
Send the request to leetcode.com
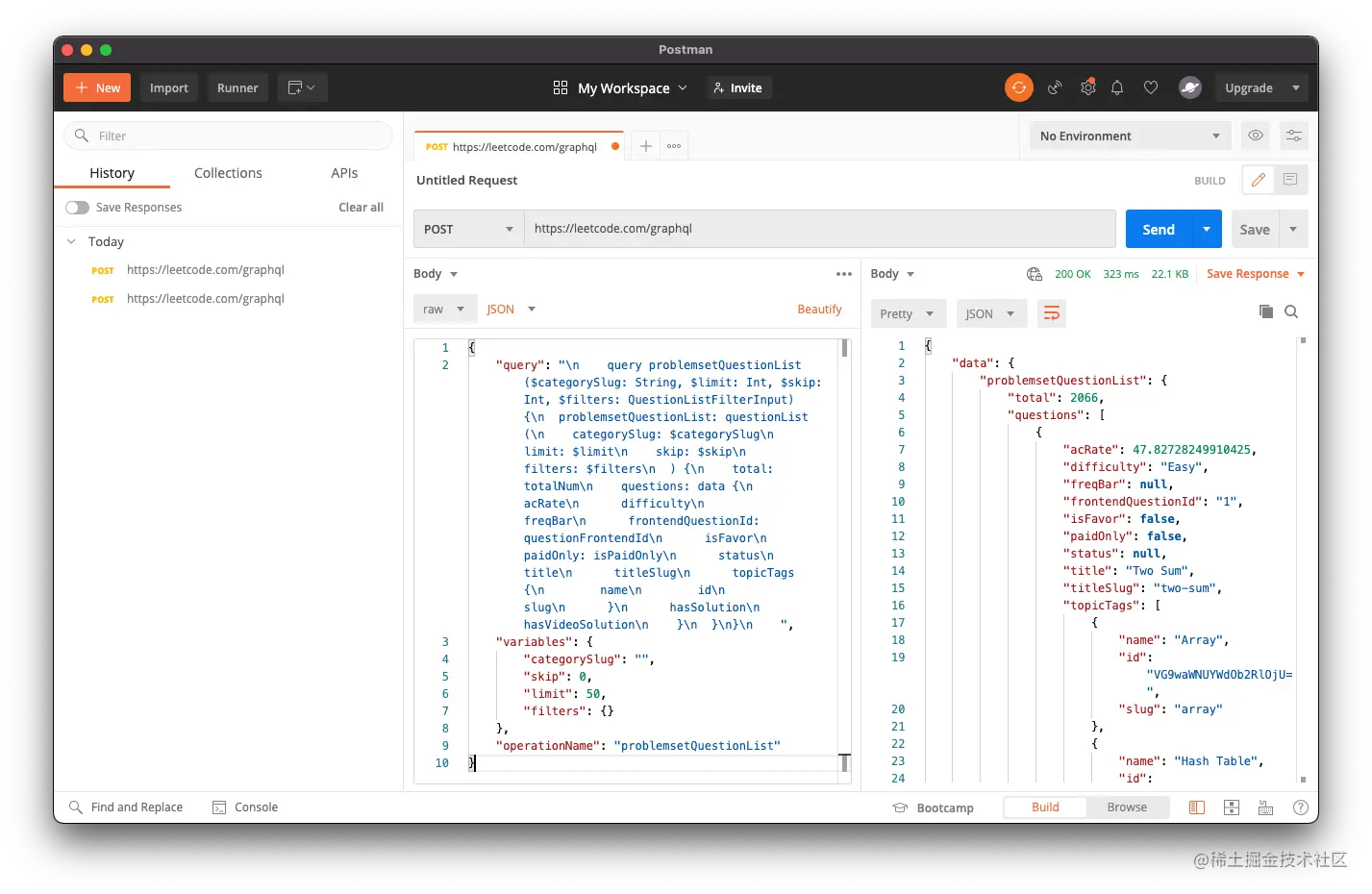[1158, 229]
